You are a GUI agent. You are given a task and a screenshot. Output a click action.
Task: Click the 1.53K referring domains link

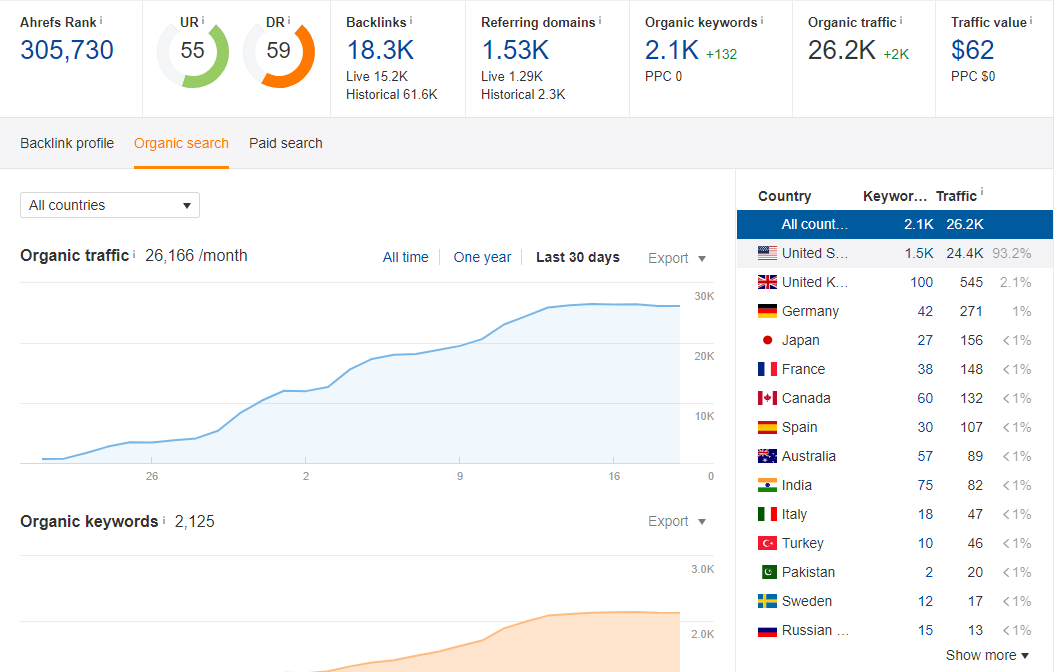click(515, 50)
